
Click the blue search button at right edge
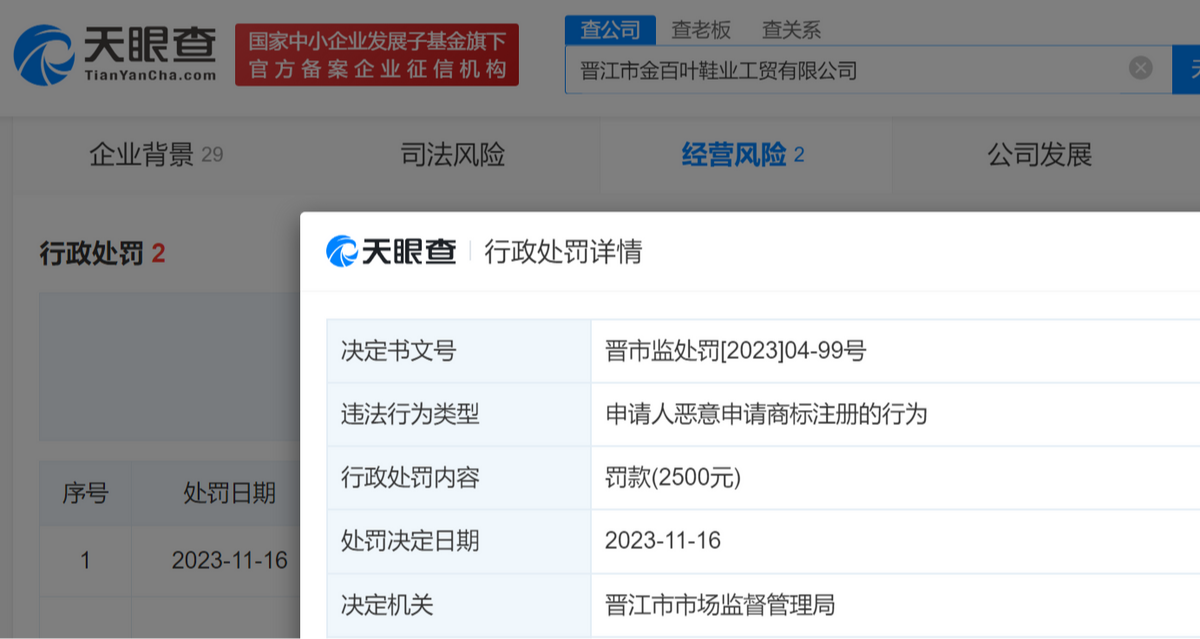tap(1188, 69)
